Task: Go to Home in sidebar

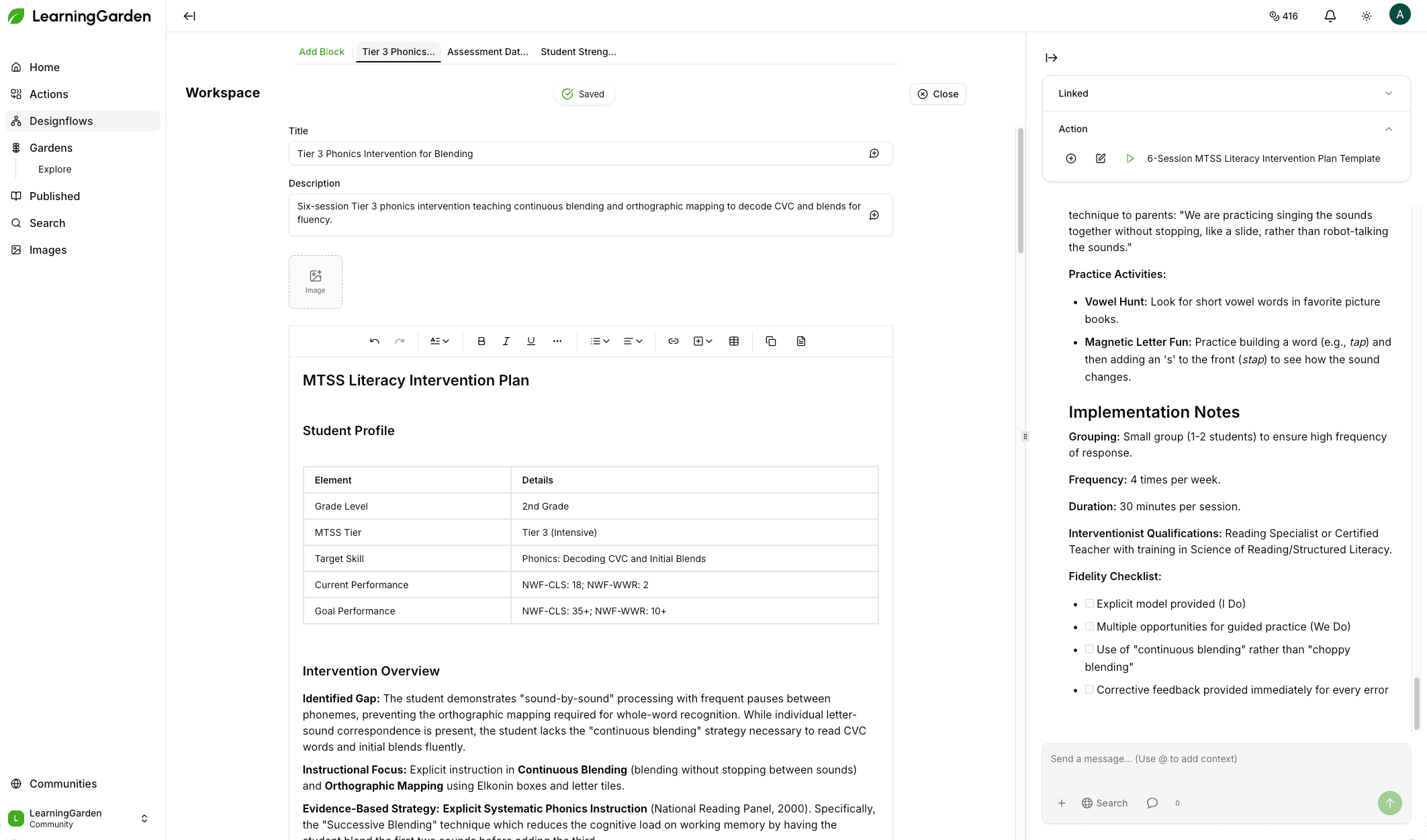Action: [83, 67]
